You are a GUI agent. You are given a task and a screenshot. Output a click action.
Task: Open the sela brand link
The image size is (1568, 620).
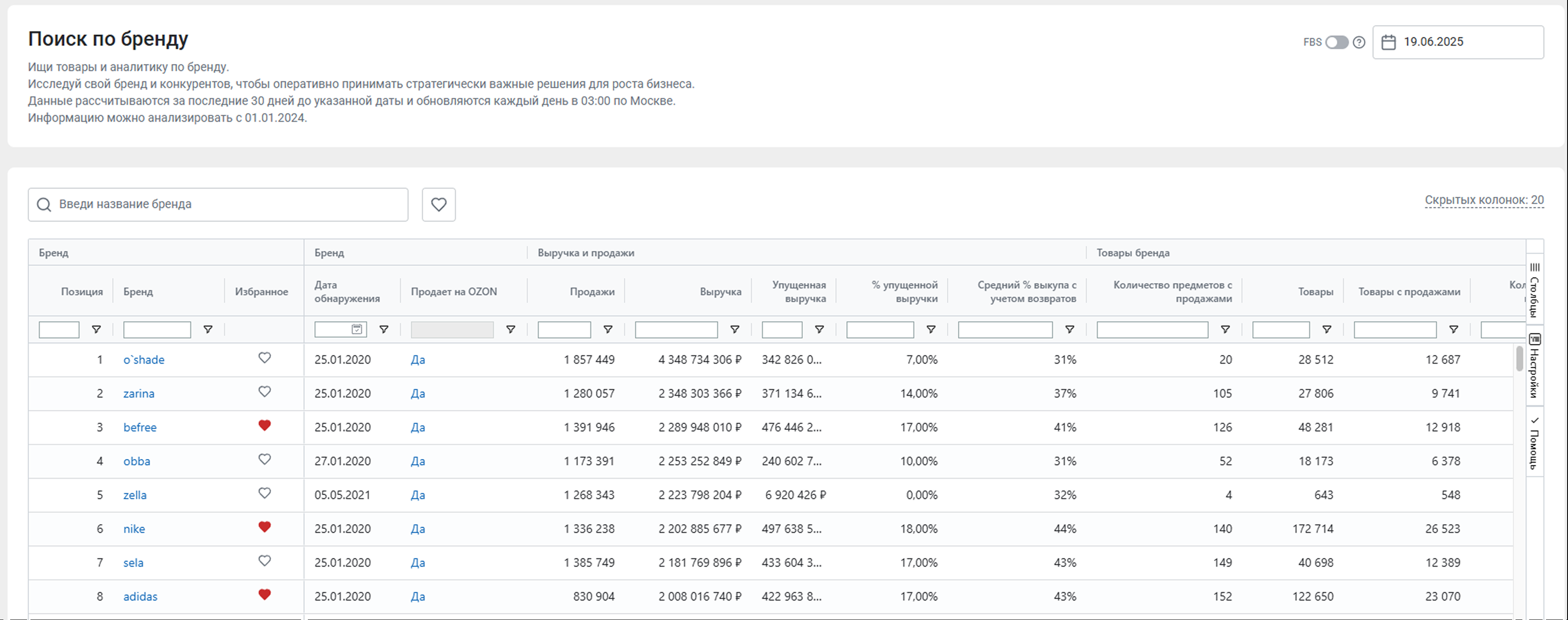click(x=133, y=563)
